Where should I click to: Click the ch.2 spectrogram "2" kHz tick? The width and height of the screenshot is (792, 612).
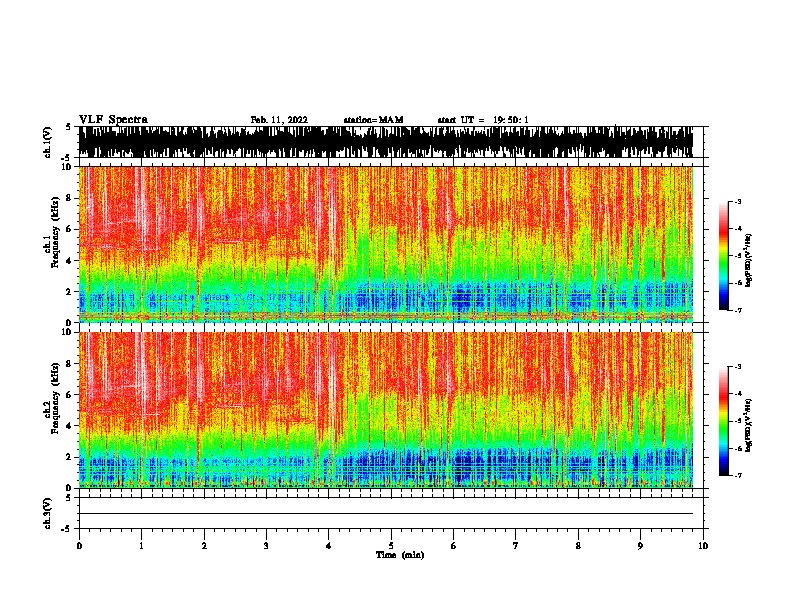[70, 457]
